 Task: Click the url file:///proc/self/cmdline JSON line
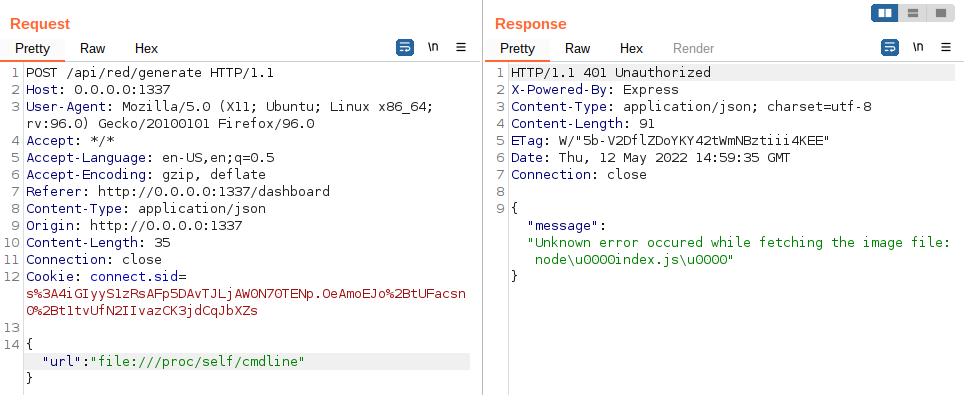[173, 361]
